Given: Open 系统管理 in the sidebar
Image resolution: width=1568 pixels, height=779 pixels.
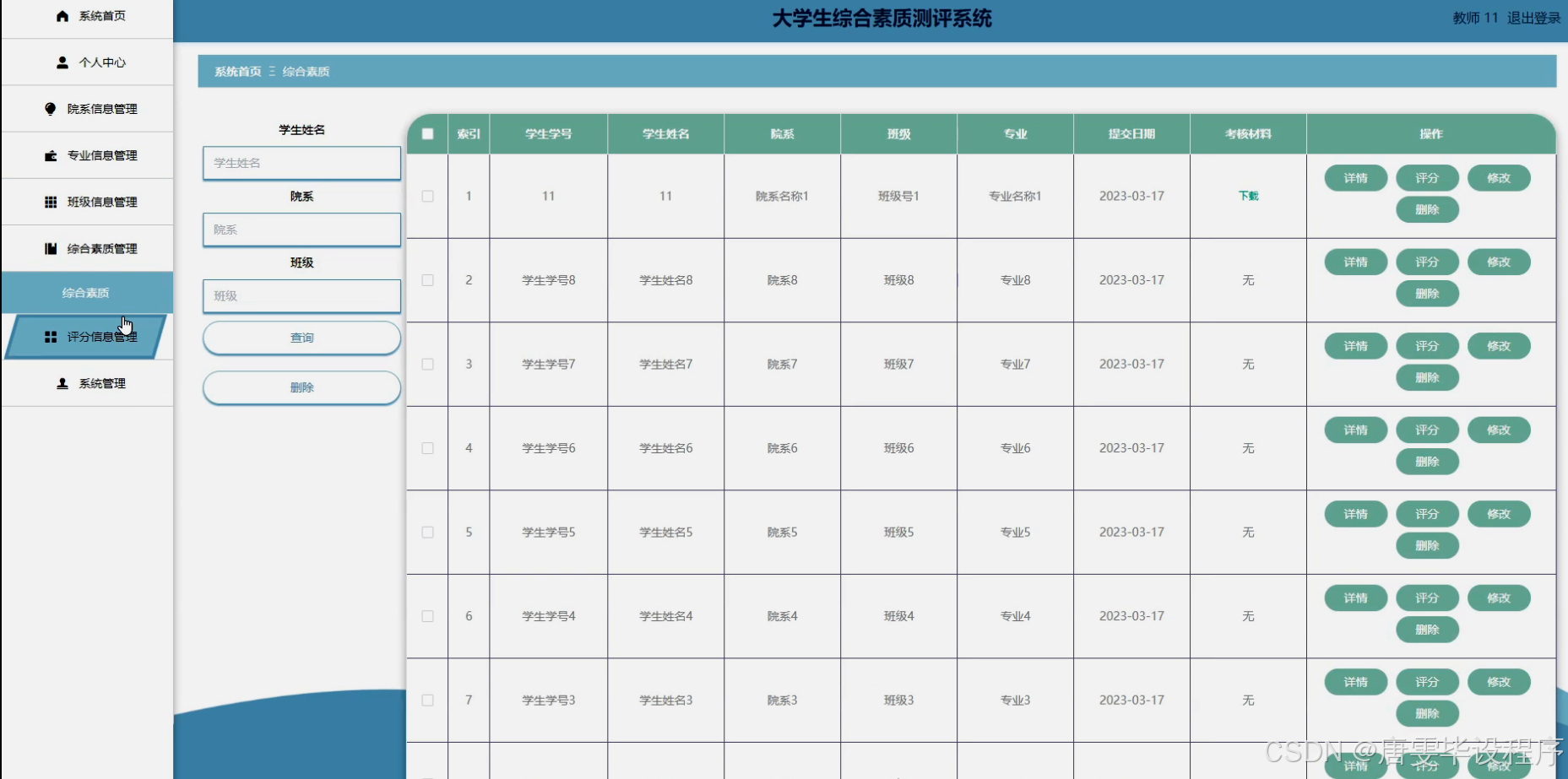Looking at the screenshot, I should [x=87, y=383].
